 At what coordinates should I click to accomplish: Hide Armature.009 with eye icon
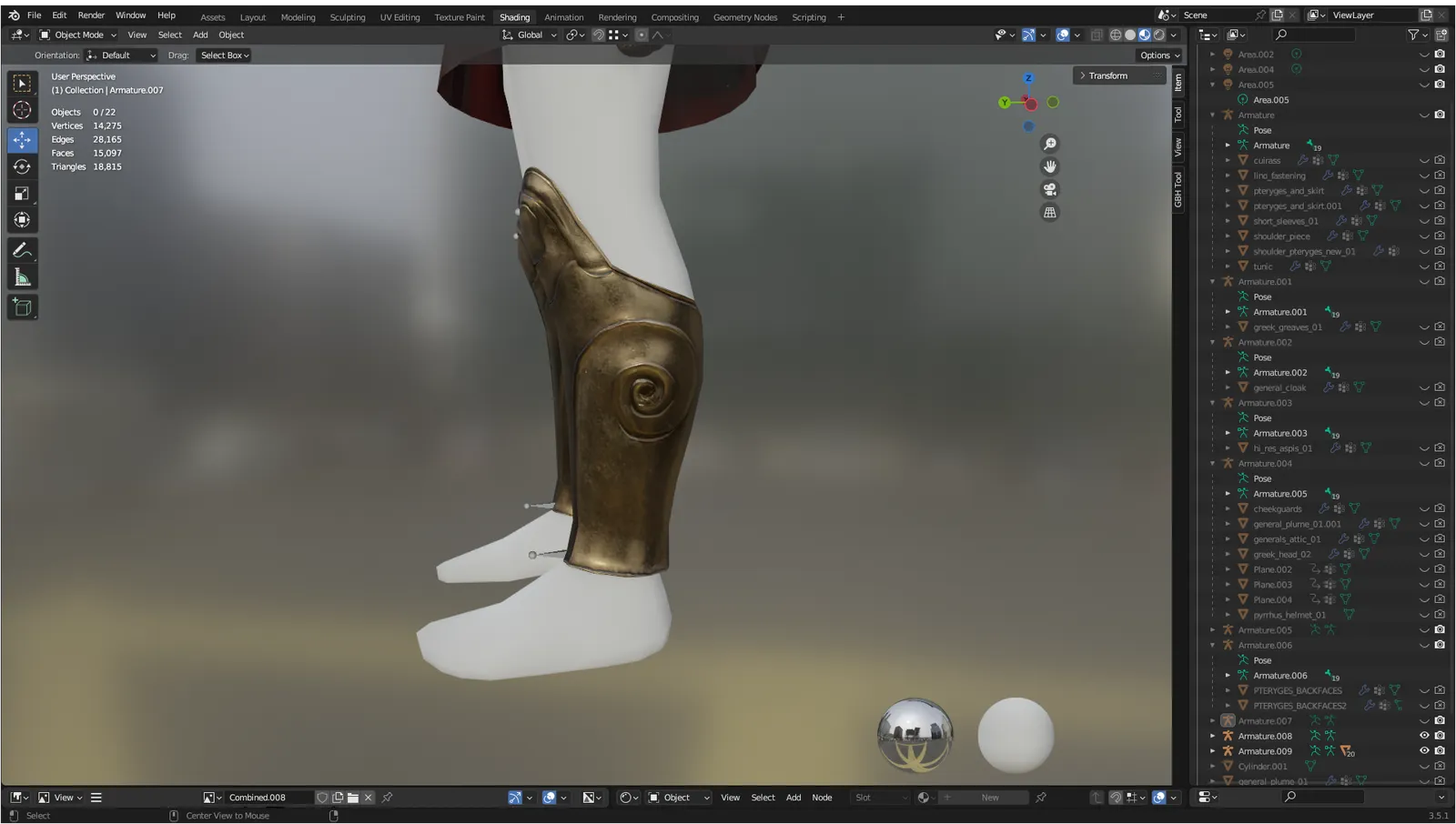tap(1424, 751)
